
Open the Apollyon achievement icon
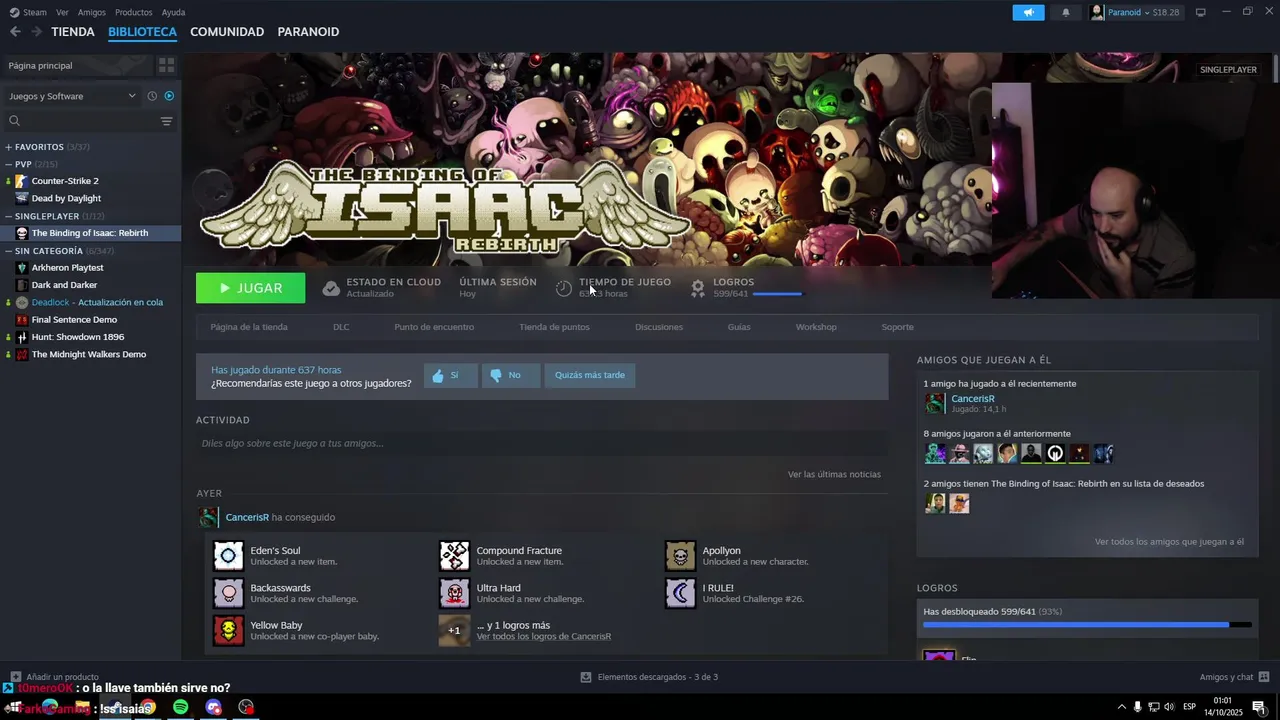pos(681,556)
